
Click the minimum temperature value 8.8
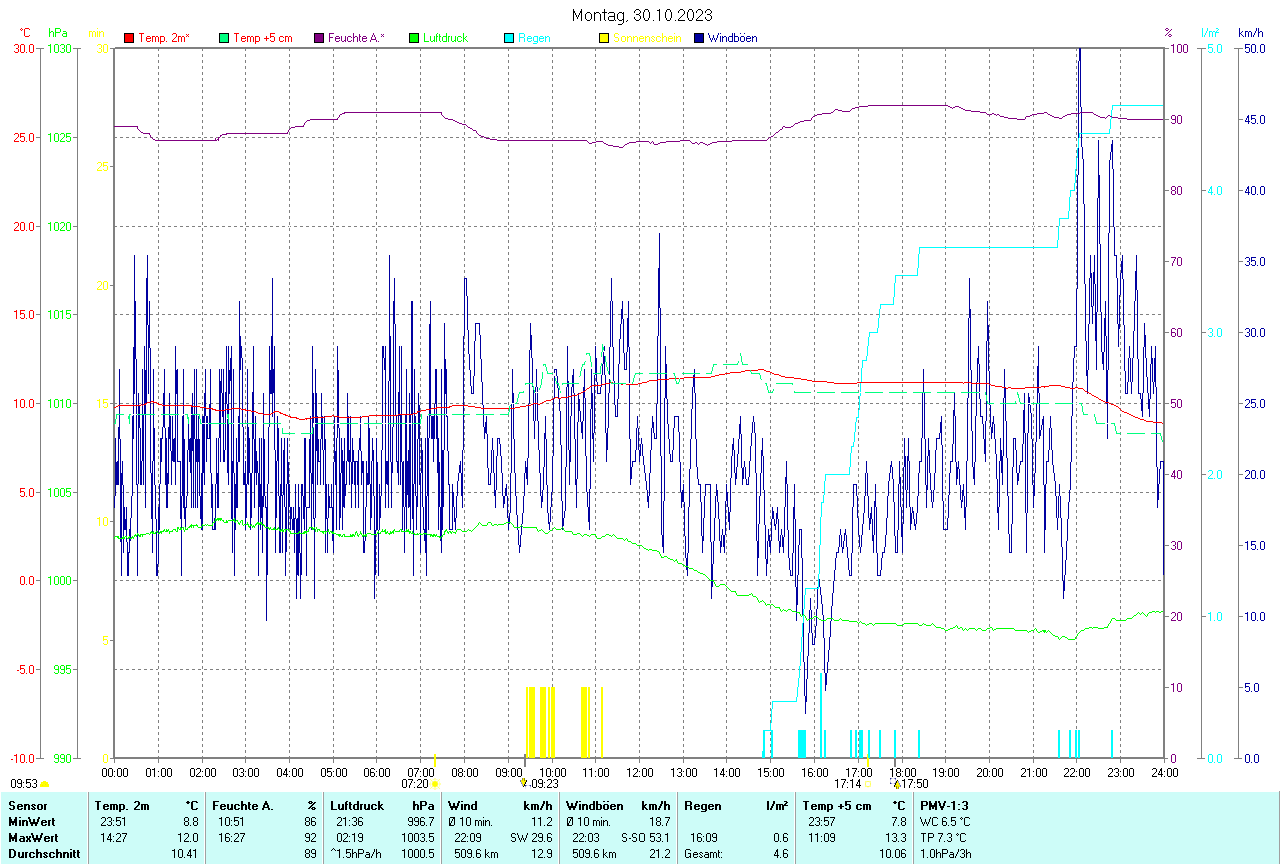(x=190, y=821)
